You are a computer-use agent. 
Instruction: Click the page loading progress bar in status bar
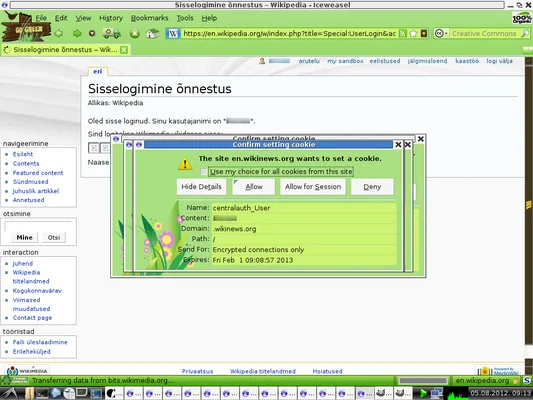423,380
